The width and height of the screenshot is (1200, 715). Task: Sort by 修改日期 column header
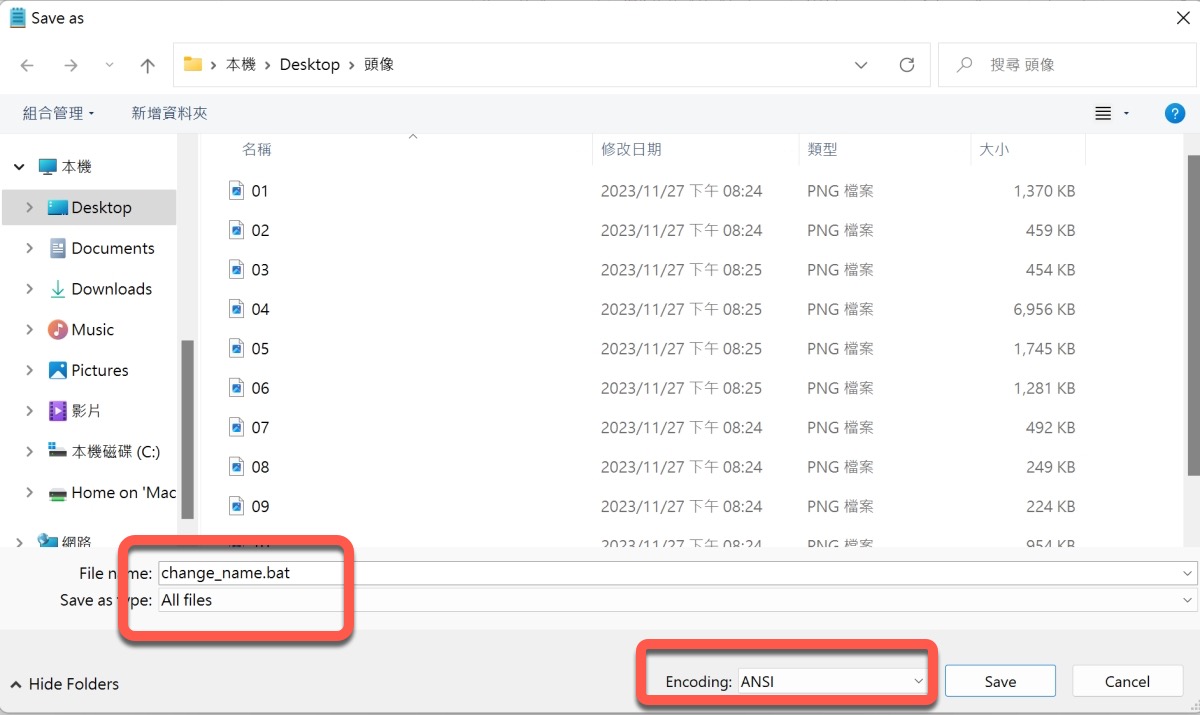point(631,149)
